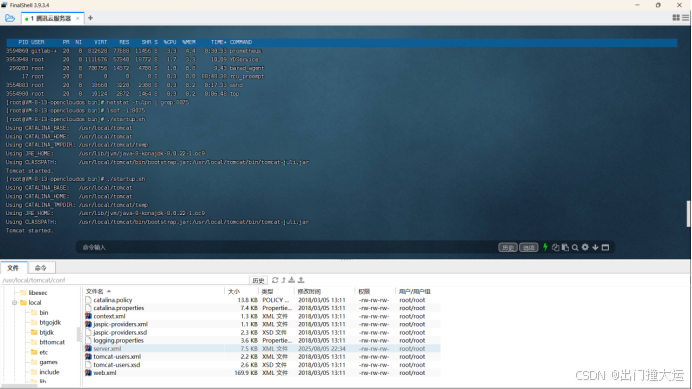Open the grid layout view icon
Image resolution: width=692 pixels, height=389 pixels.
click(676, 18)
